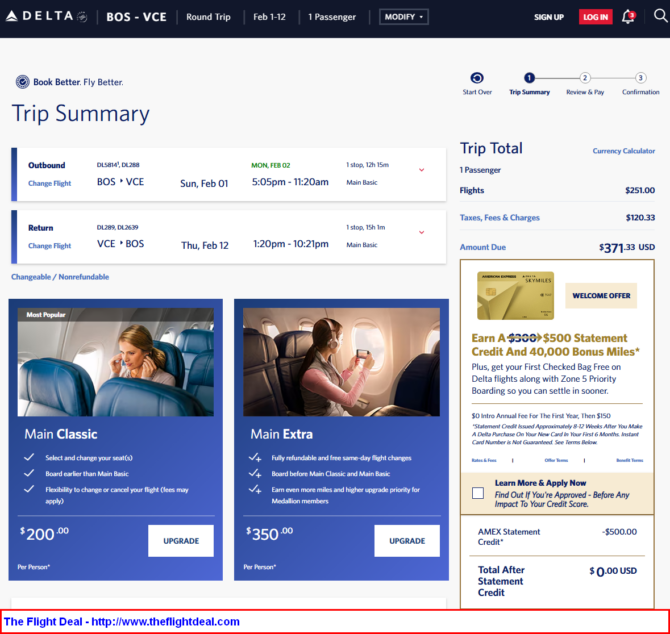Expand the Outbound flight details chevron
Image resolution: width=670 pixels, height=634 pixels.
tap(421, 170)
